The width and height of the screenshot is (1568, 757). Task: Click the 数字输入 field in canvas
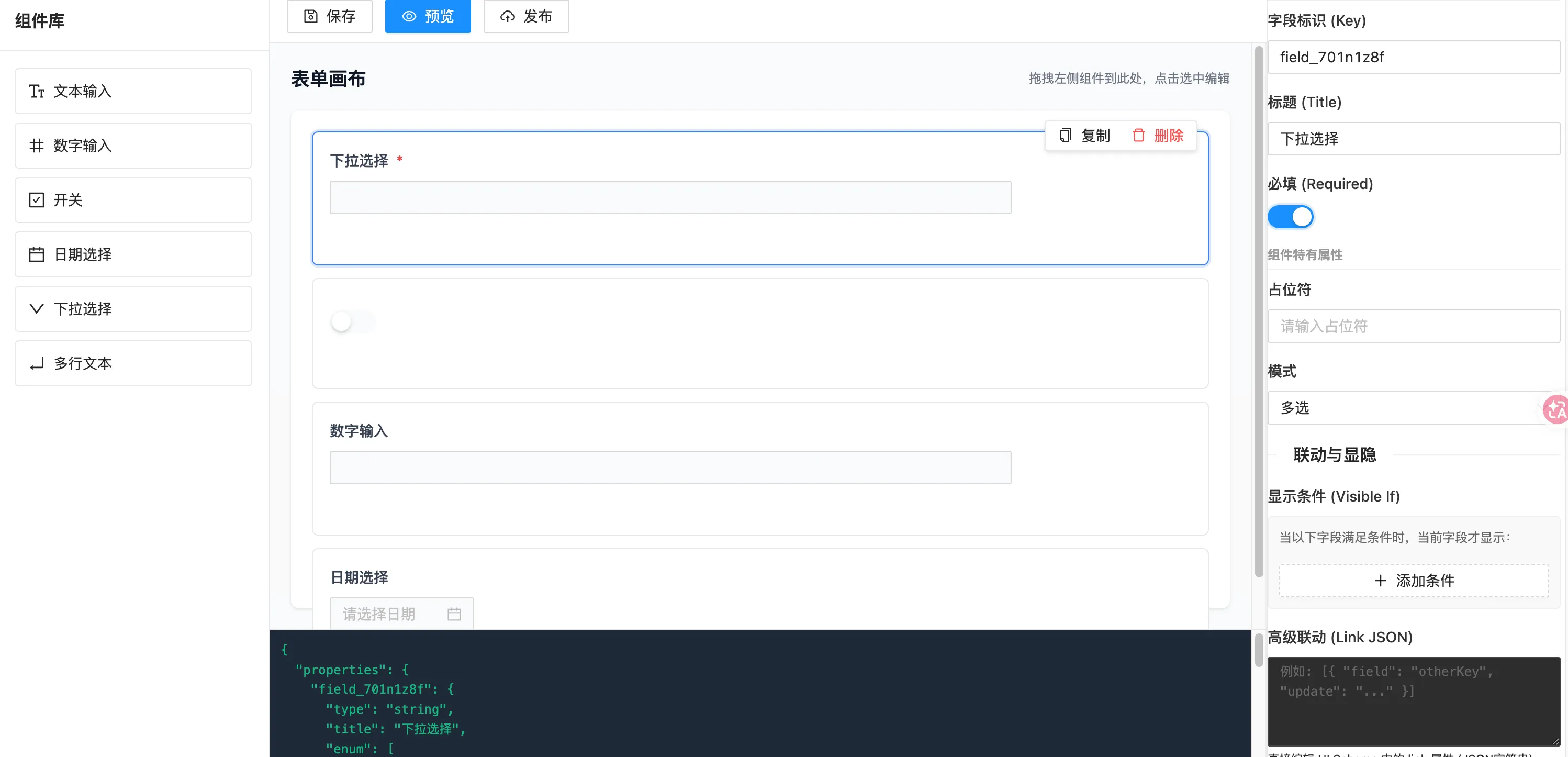tap(670, 467)
